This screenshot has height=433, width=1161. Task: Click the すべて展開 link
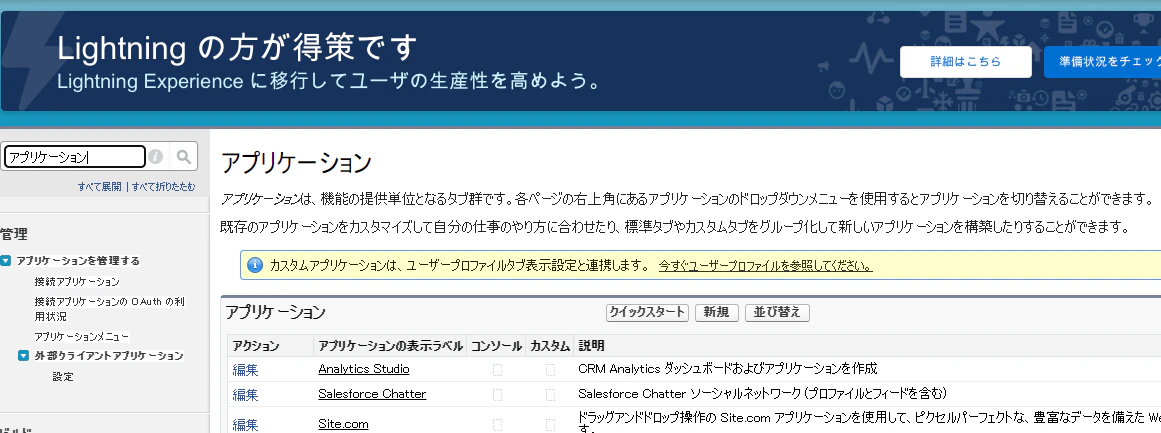coord(99,187)
